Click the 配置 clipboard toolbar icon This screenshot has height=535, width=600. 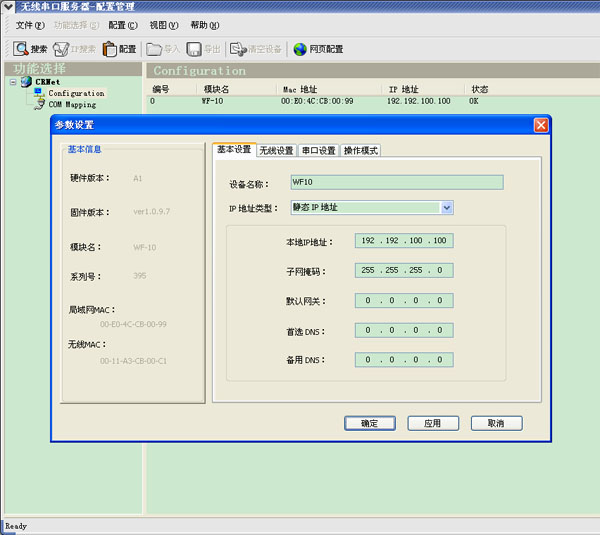coord(109,49)
